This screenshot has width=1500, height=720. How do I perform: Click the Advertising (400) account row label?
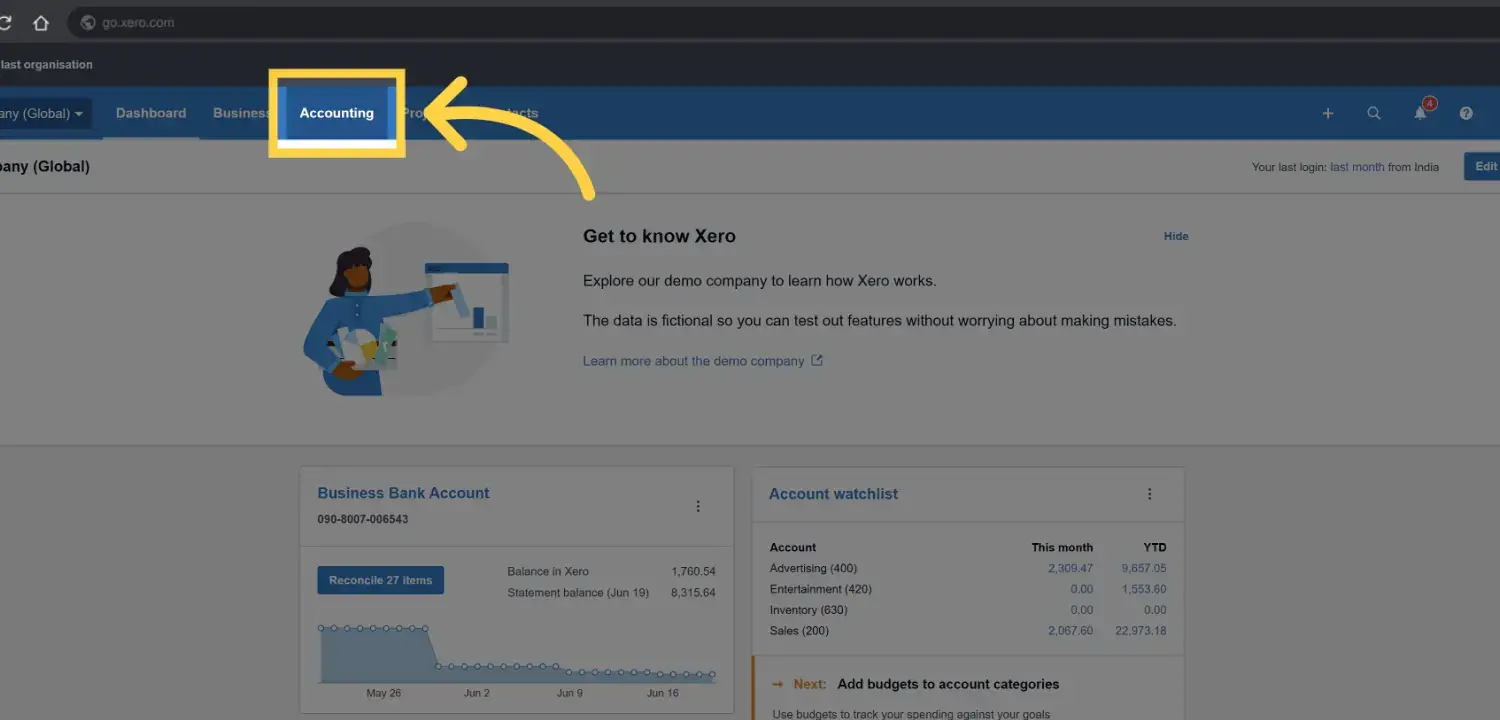pos(813,568)
